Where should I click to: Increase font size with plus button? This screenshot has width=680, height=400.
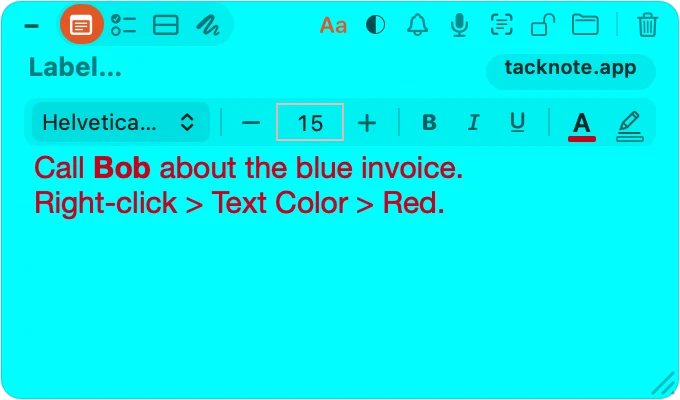point(367,123)
